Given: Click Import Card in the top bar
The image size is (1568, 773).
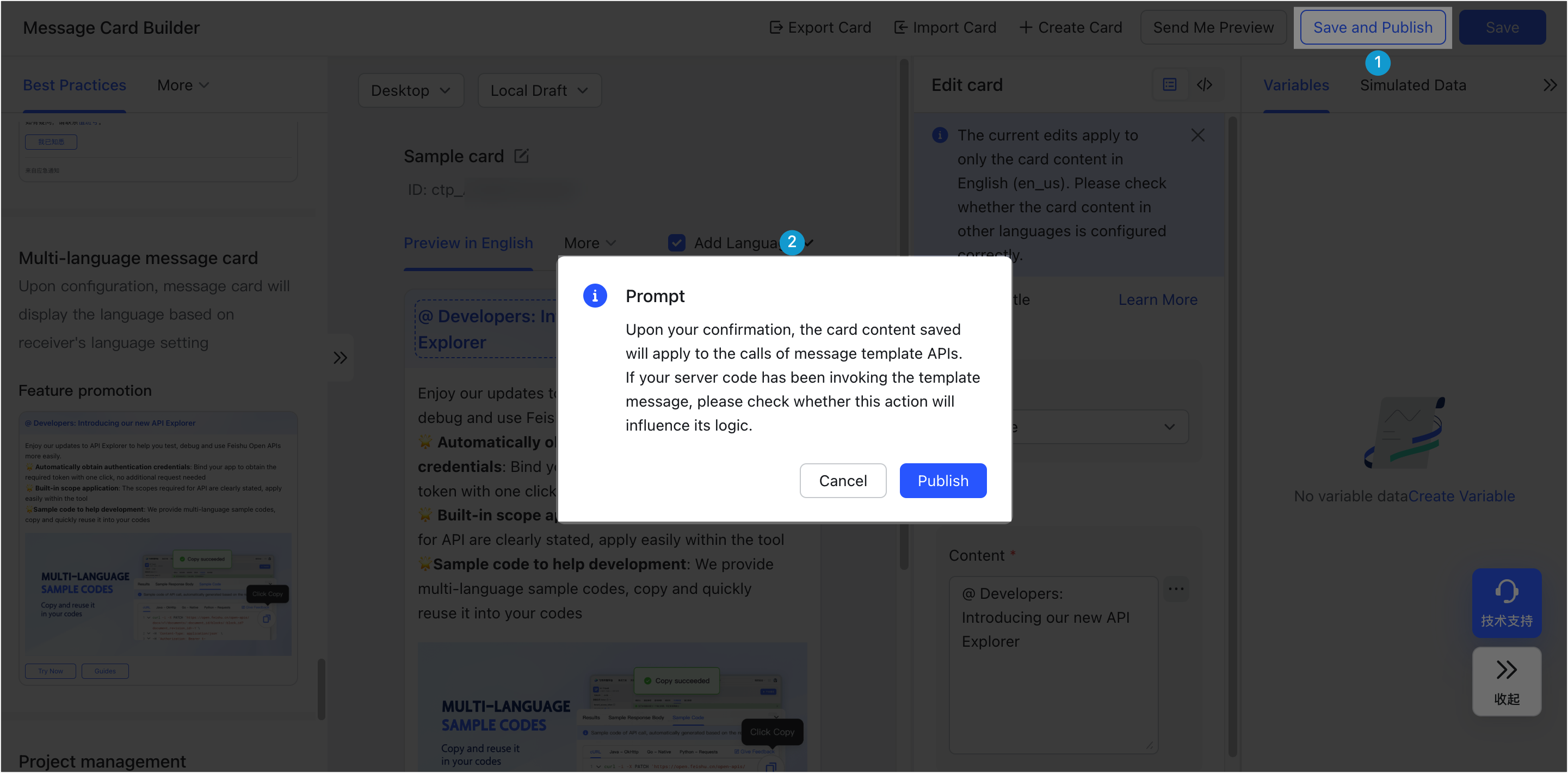Looking at the screenshot, I should tap(944, 27).
